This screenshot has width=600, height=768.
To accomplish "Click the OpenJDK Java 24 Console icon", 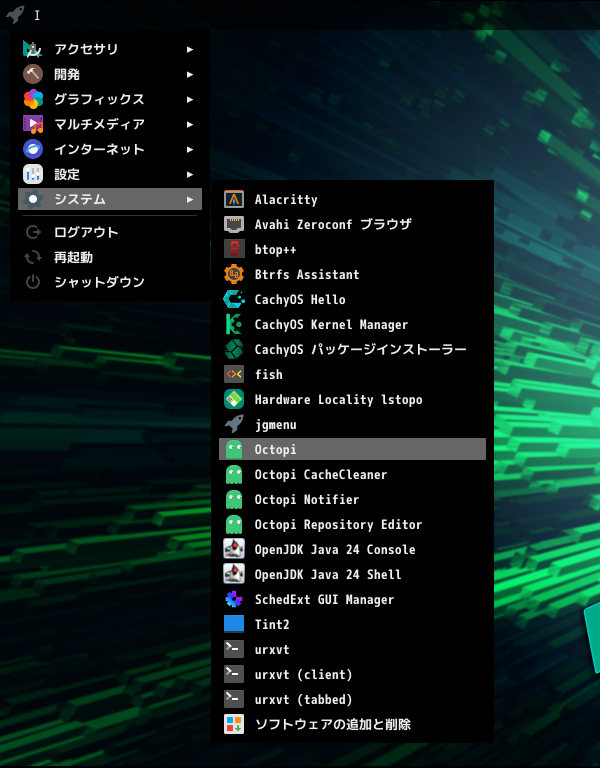I will pyautogui.click(x=234, y=549).
